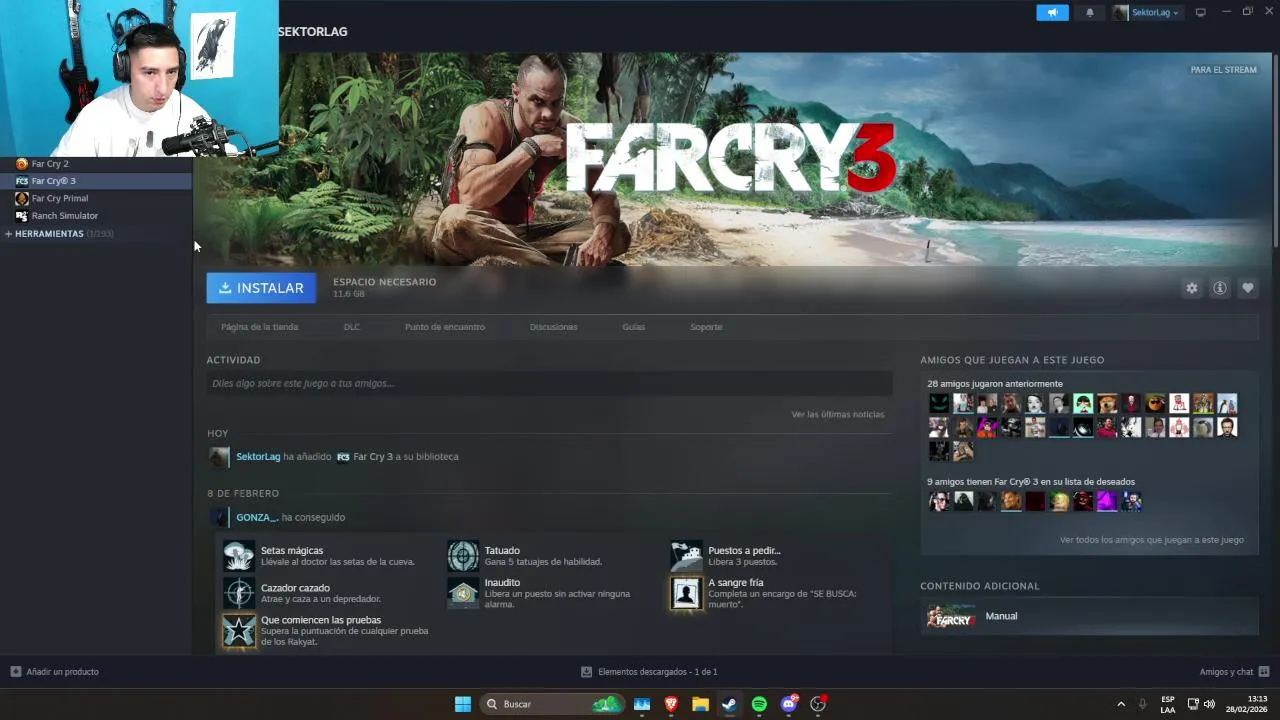Click the taskbar Buscar search box
The height and width of the screenshot is (720, 1280).
pos(552,704)
